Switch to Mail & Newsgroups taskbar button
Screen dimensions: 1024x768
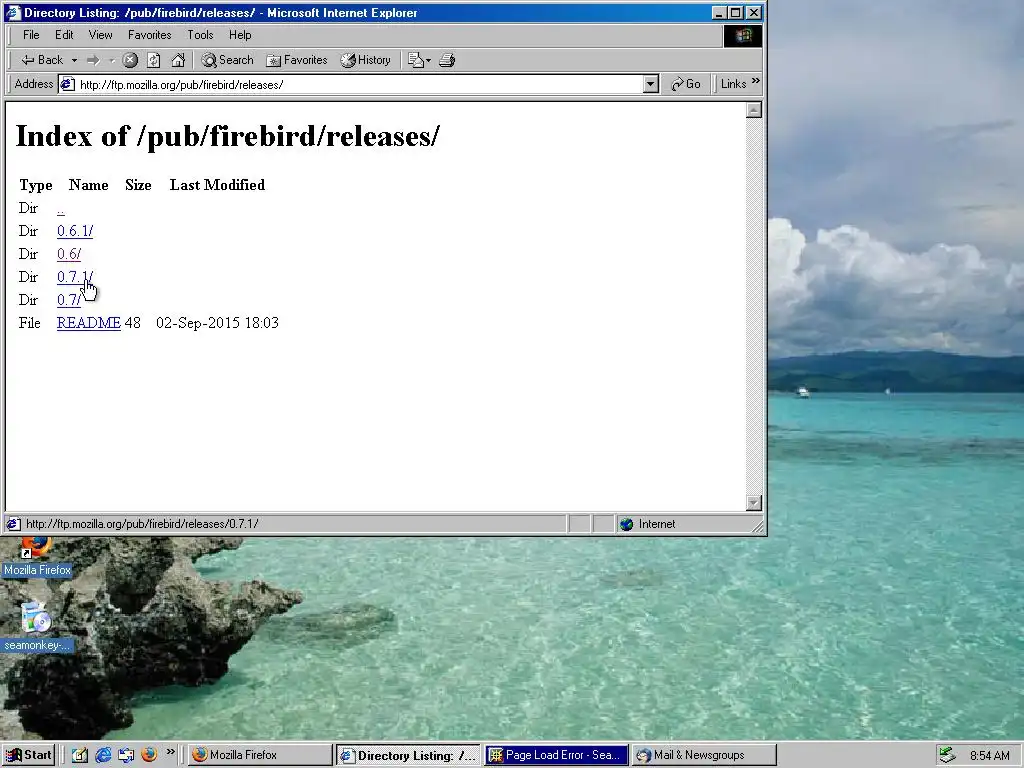704,755
